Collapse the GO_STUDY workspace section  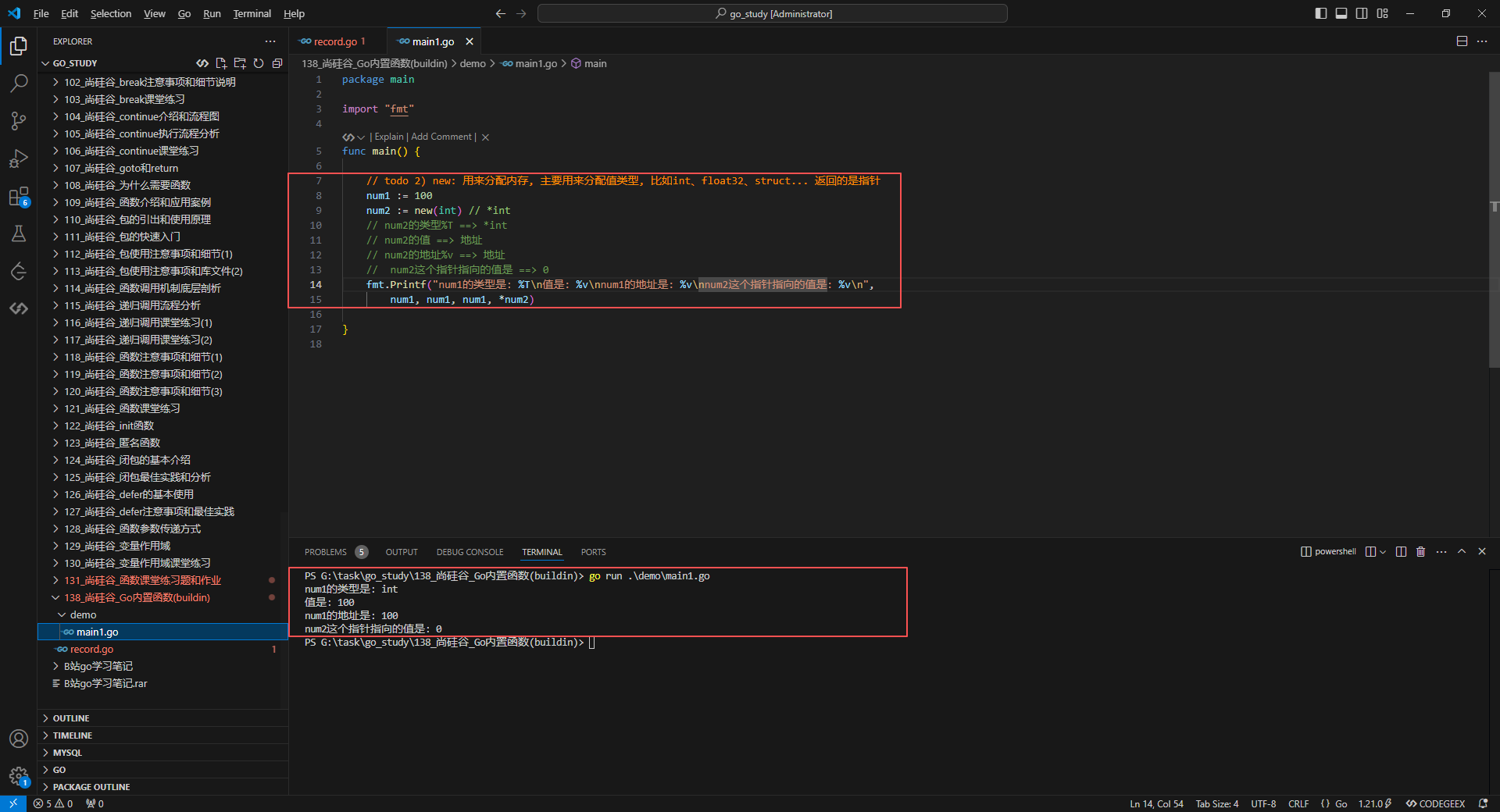tap(75, 63)
